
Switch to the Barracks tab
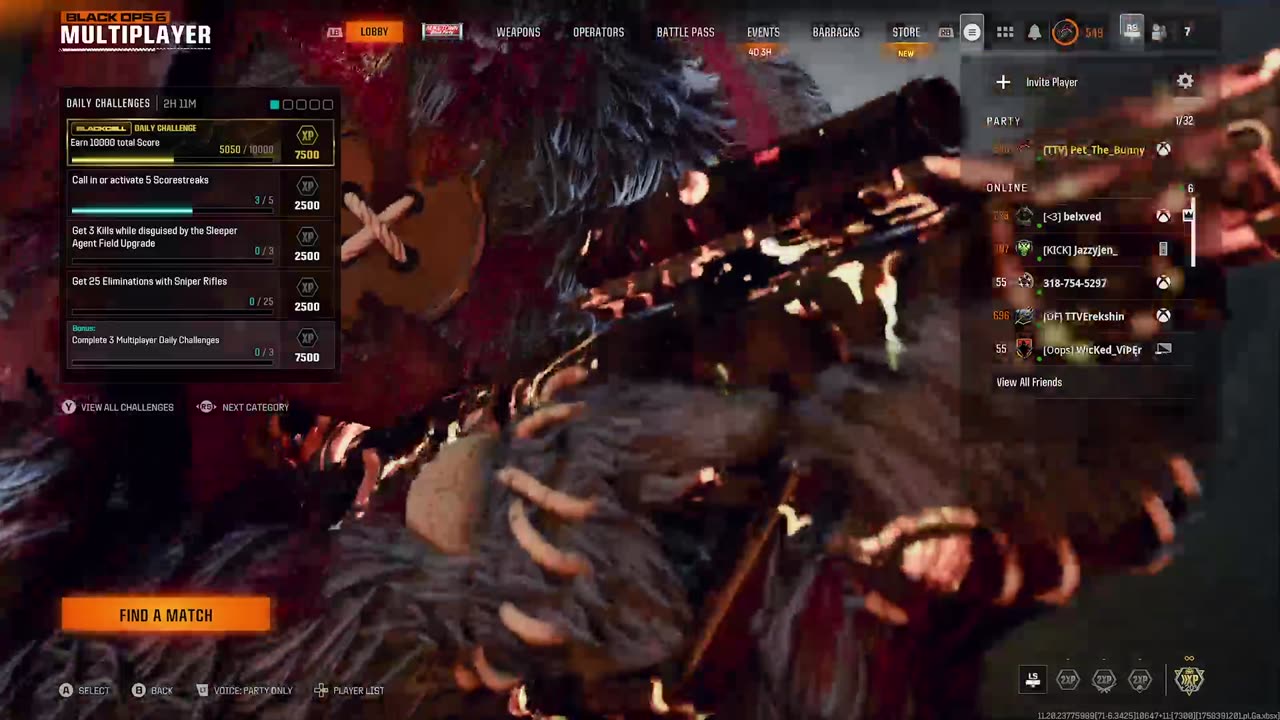[836, 32]
